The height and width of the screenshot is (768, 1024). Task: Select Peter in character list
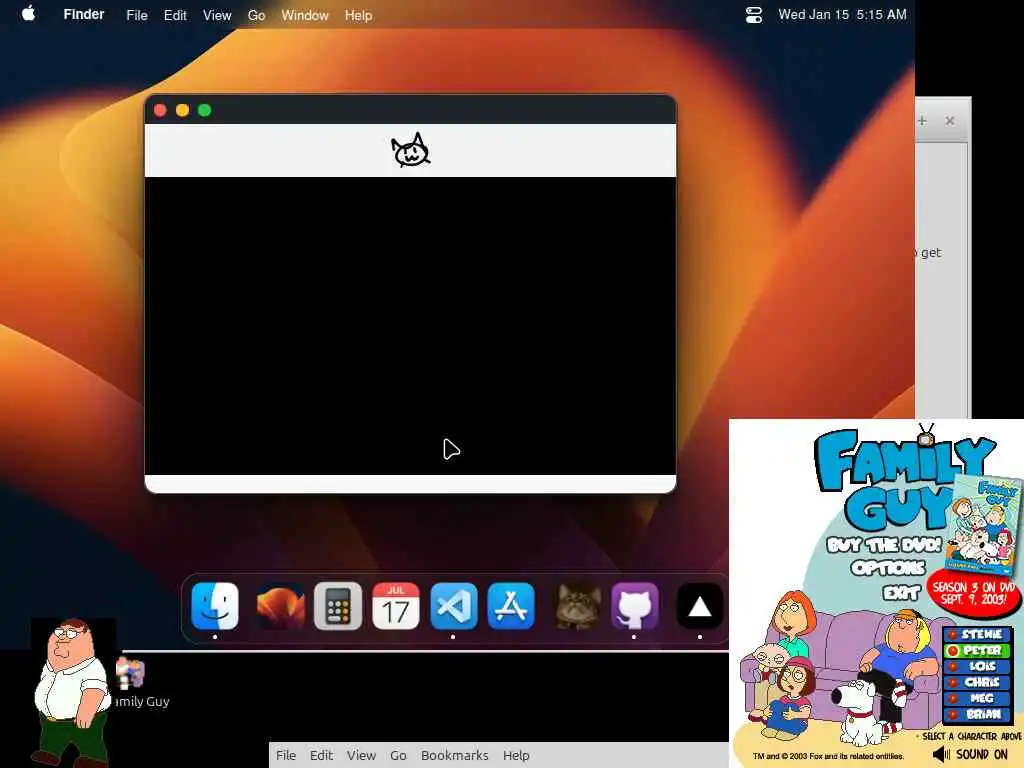point(977,650)
